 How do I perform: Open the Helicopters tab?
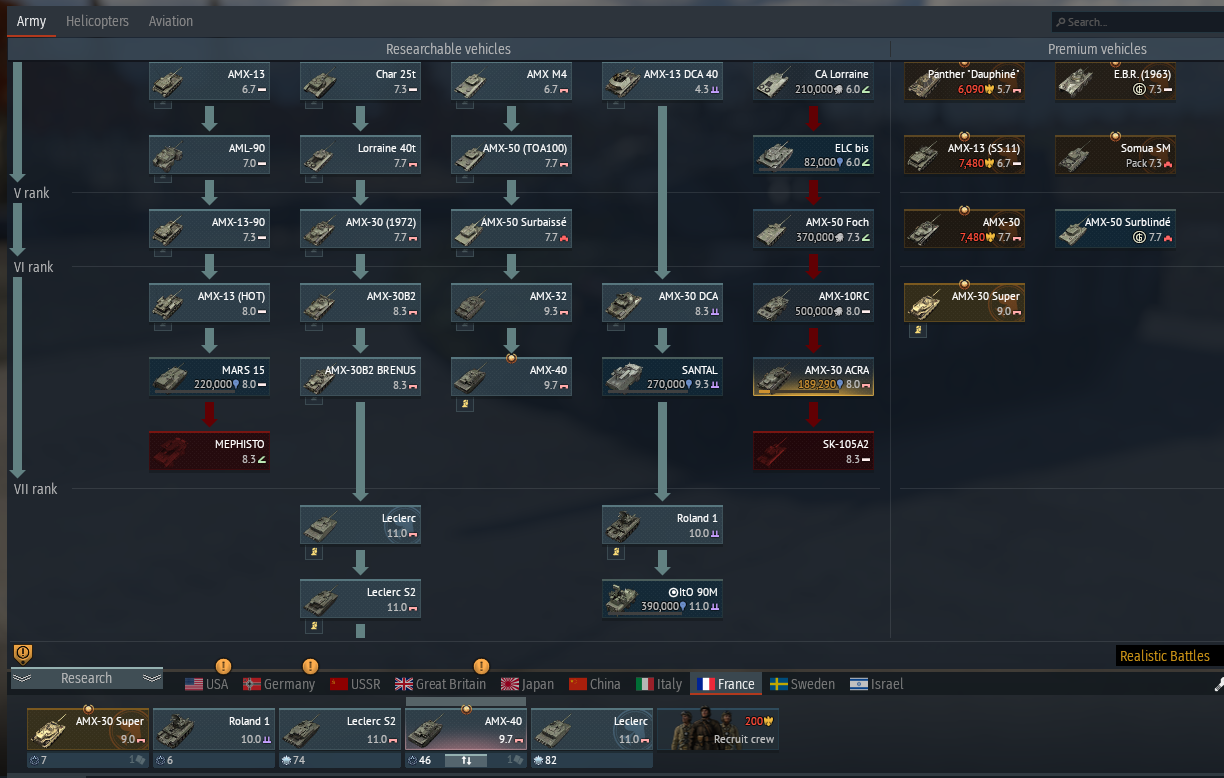pos(97,21)
